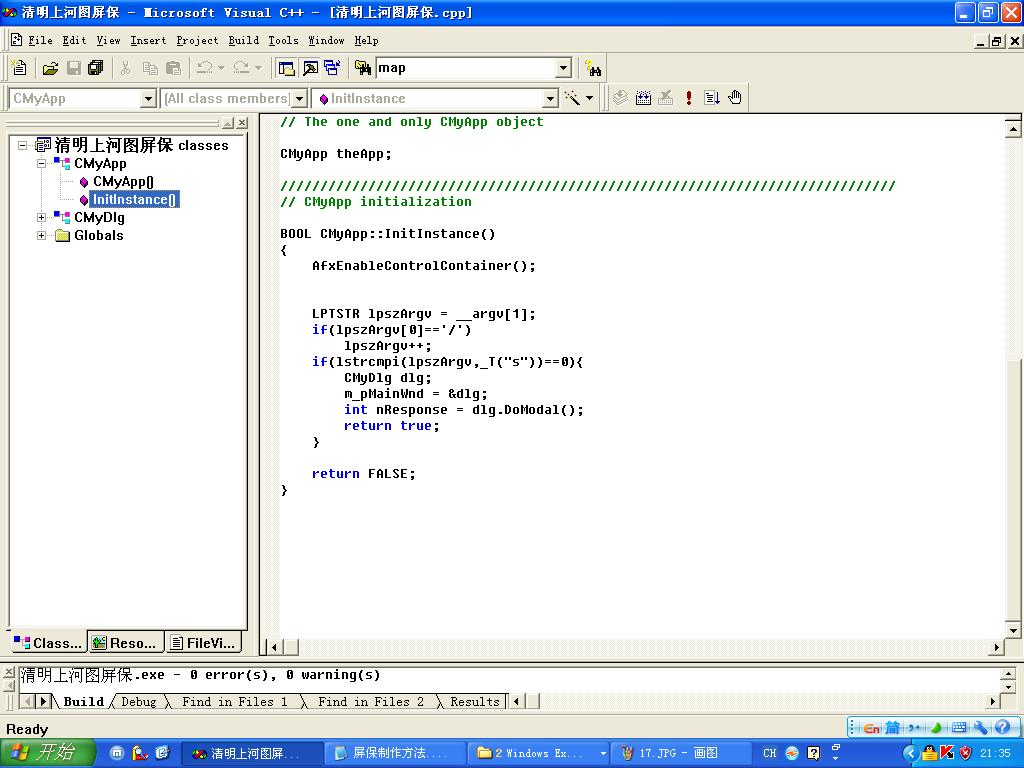Switch to the Find in Files 2 tab

click(370, 701)
